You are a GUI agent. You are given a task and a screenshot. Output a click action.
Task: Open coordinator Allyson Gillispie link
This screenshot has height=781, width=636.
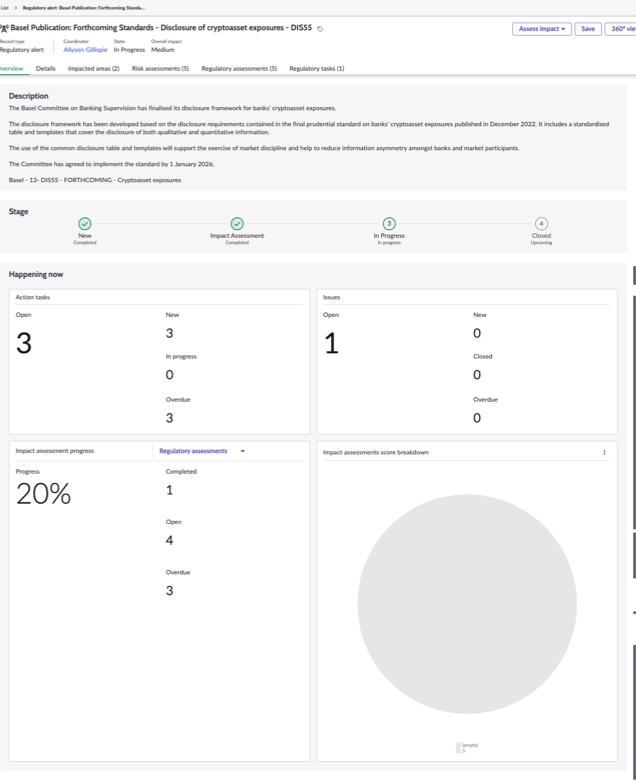85,50
